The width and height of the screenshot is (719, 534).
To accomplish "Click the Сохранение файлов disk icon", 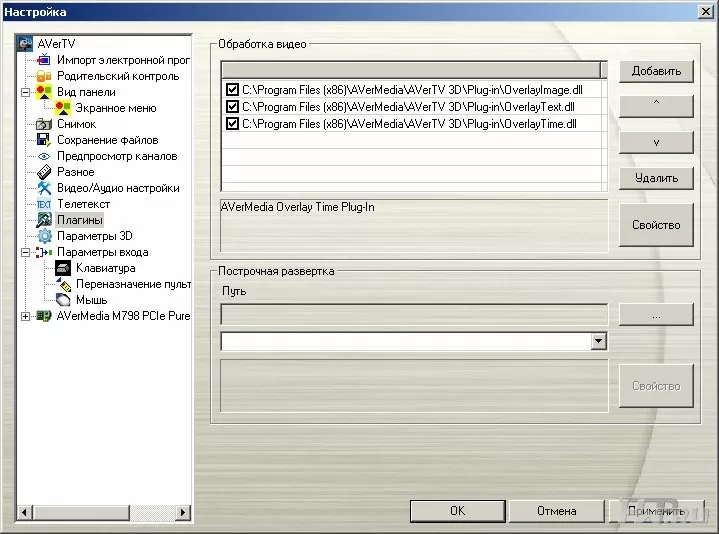I will tap(44, 140).
